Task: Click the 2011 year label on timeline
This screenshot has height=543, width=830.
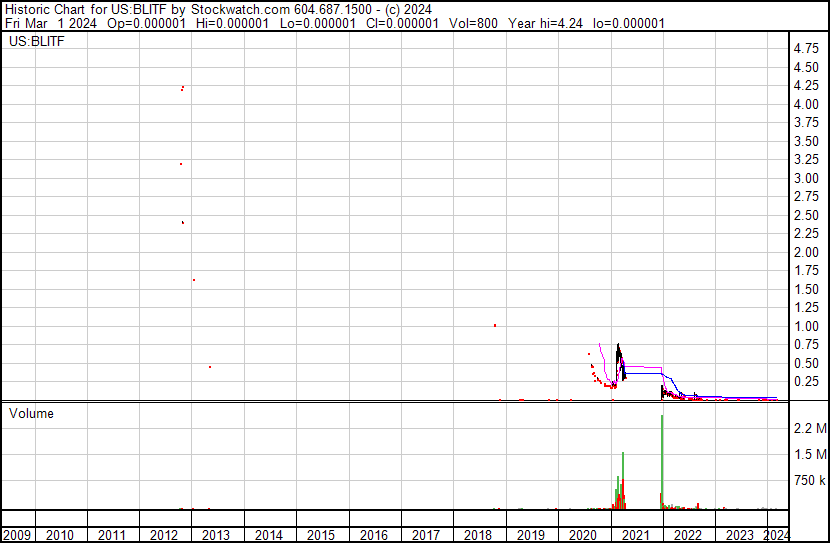Action: pyautogui.click(x=112, y=535)
